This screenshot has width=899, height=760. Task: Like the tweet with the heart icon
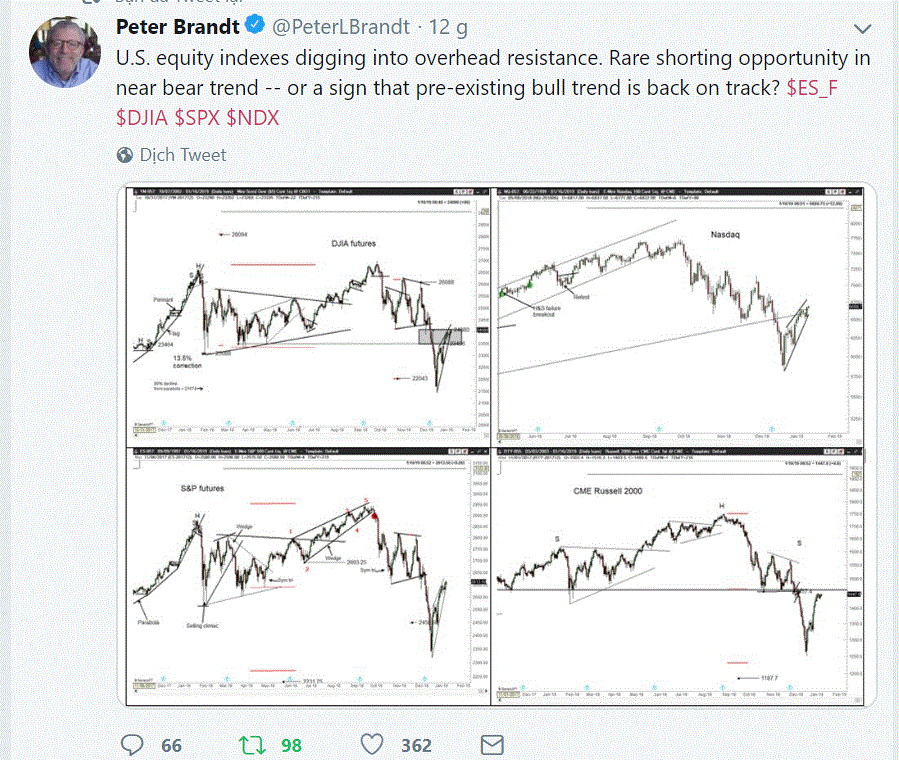pos(372,745)
